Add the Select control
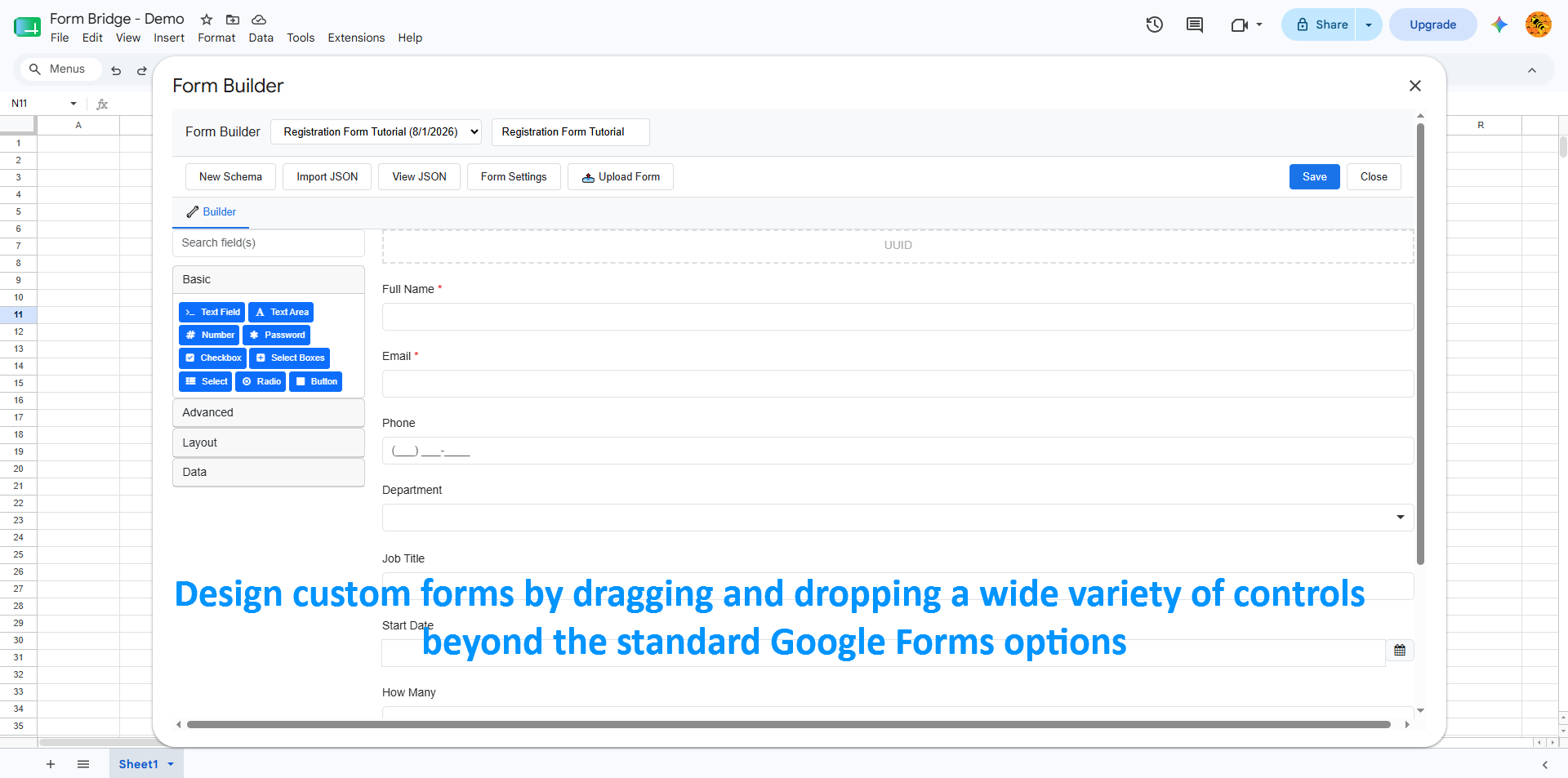This screenshot has width=1568, height=778. [x=205, y=381]
